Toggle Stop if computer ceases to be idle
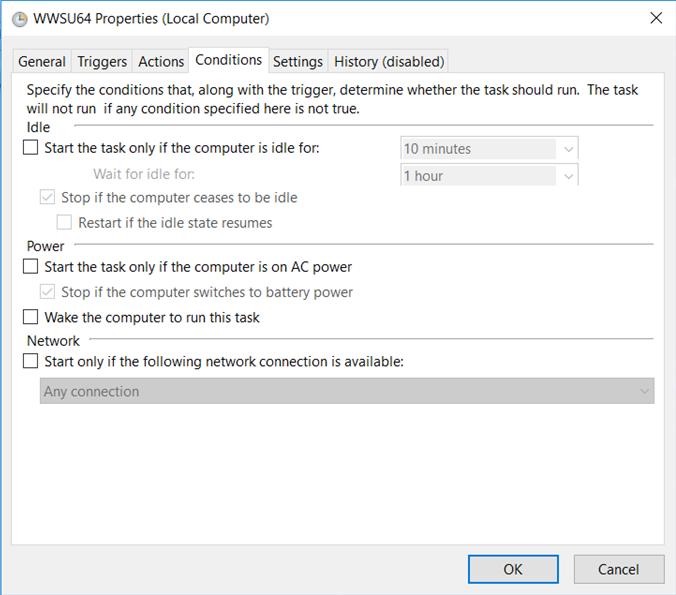676x595 pixels. (x=47, y=197)
